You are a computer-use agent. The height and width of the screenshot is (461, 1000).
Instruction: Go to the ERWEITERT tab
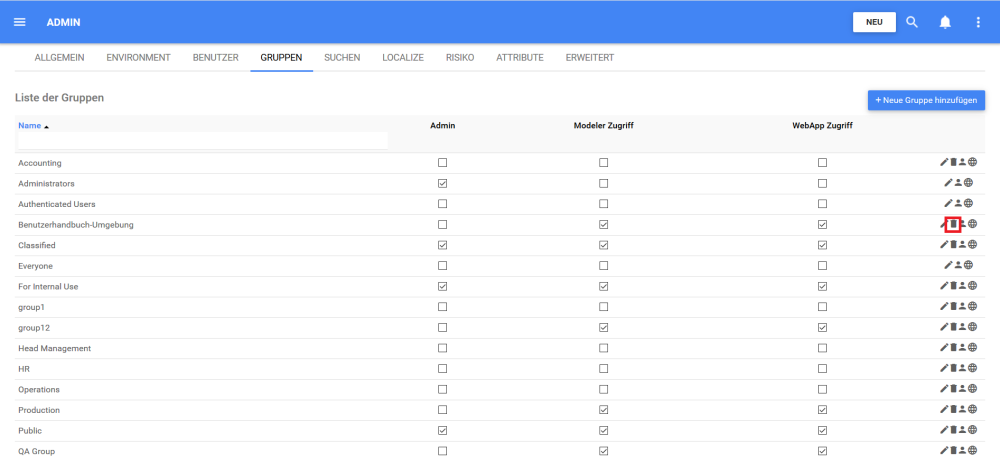pos(589,58)
